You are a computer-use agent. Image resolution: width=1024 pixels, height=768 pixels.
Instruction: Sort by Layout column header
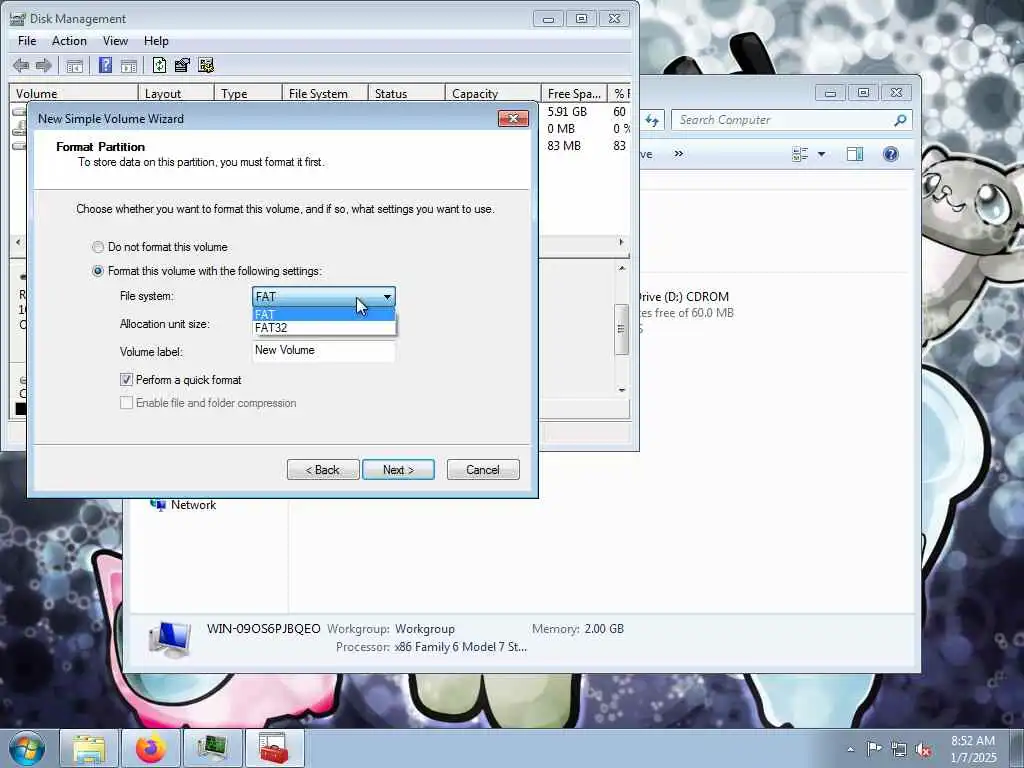coord(176,93)
